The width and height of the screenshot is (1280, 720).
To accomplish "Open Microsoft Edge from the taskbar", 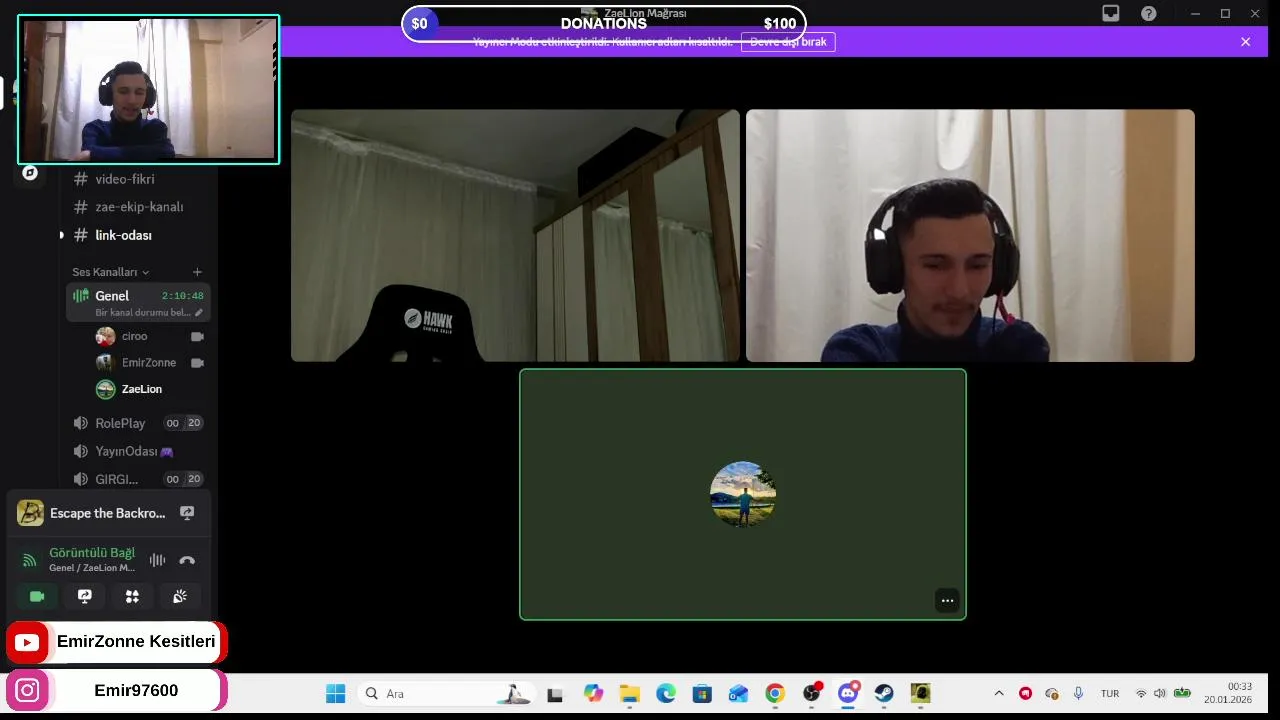I will coord(666,693).
